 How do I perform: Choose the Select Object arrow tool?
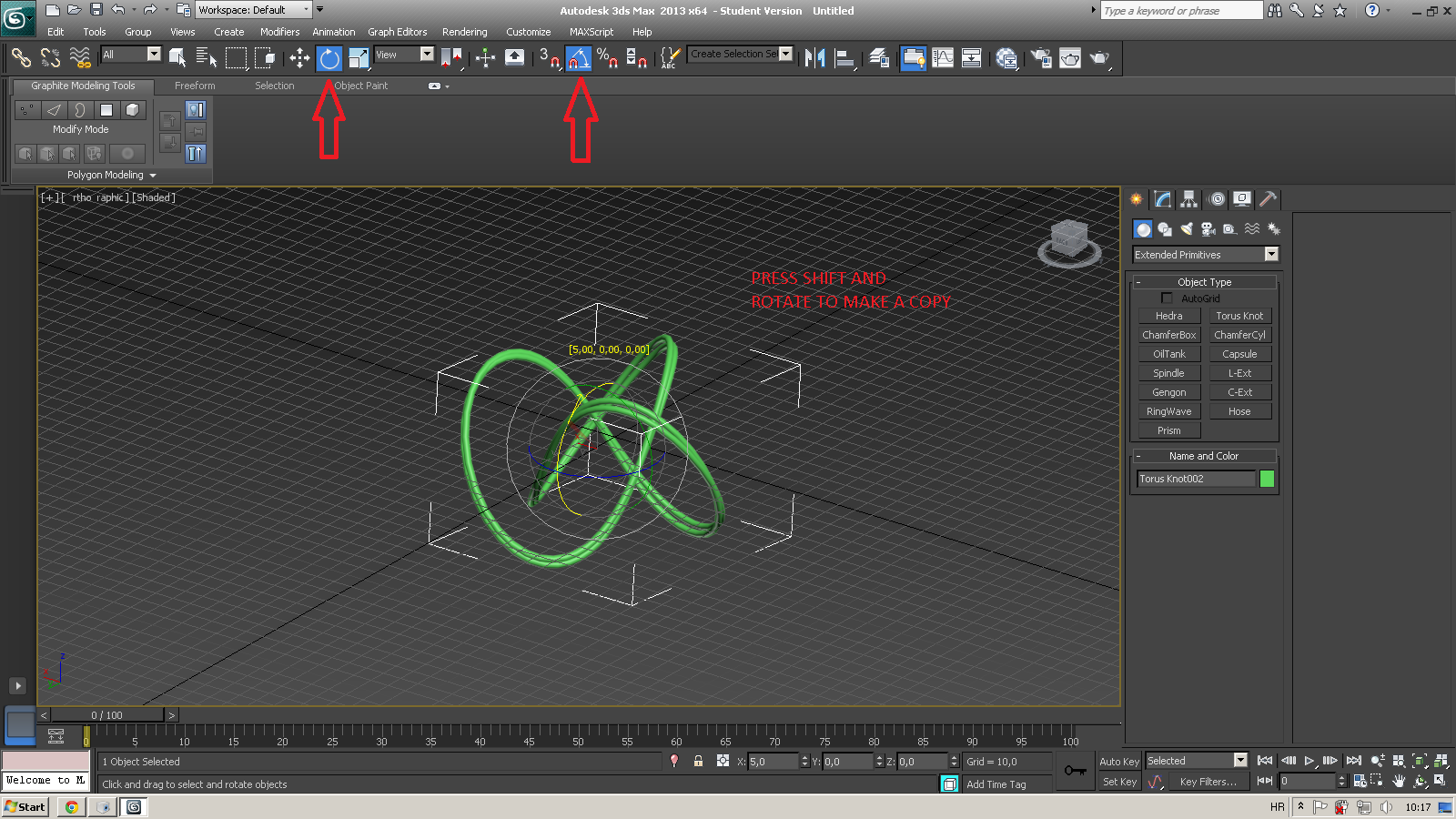177,58
